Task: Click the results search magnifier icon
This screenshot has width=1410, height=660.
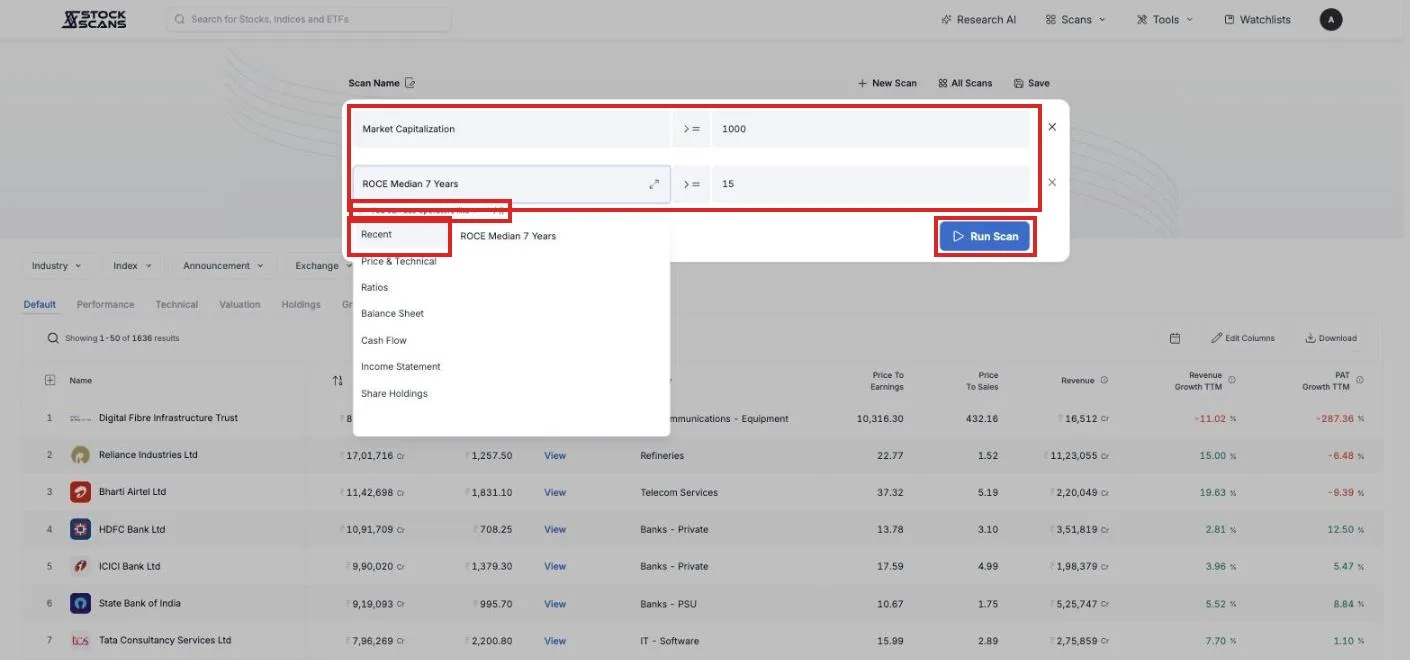Action: coord(53,338)
